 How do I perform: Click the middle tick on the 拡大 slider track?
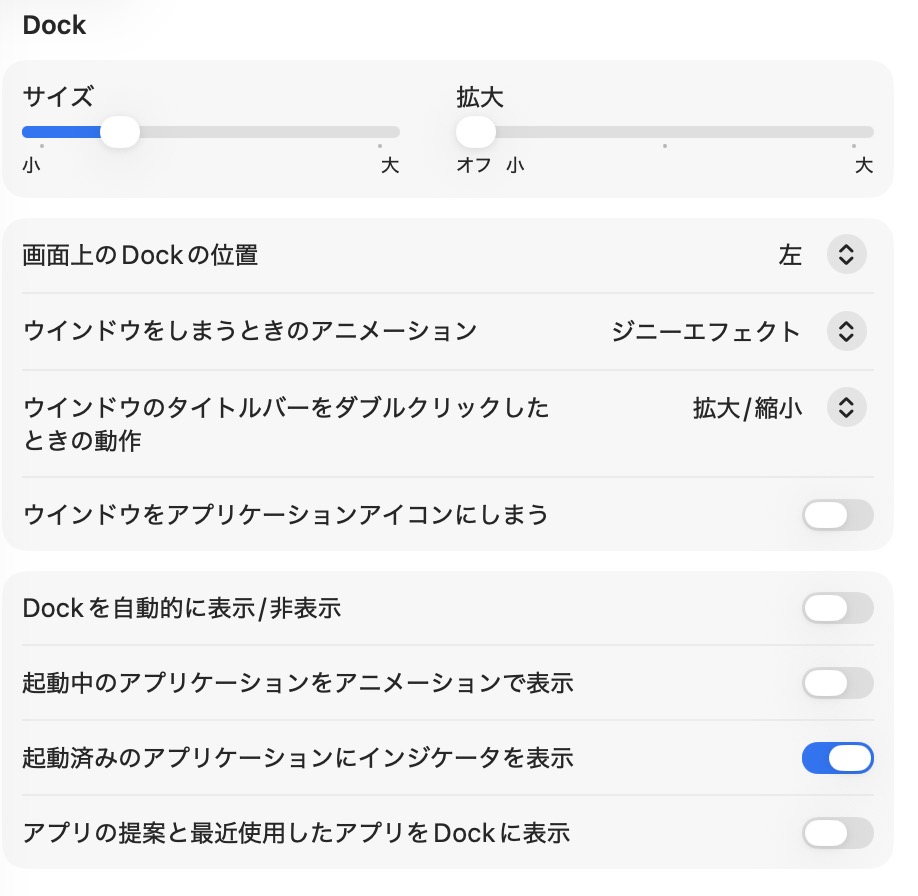(x=665, y=132)
